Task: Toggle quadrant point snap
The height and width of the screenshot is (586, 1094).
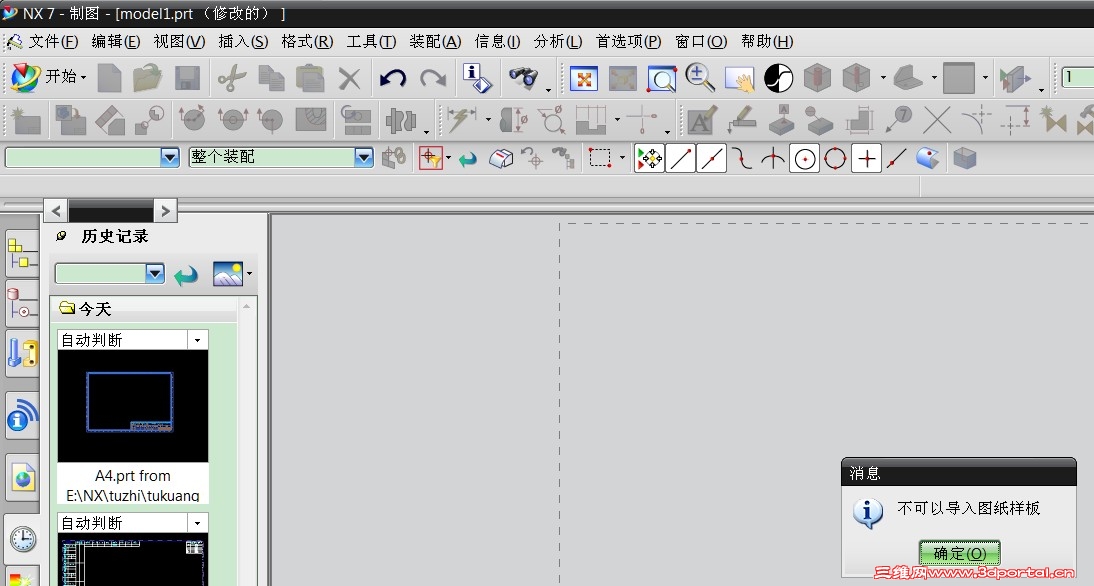Action: 835,158
